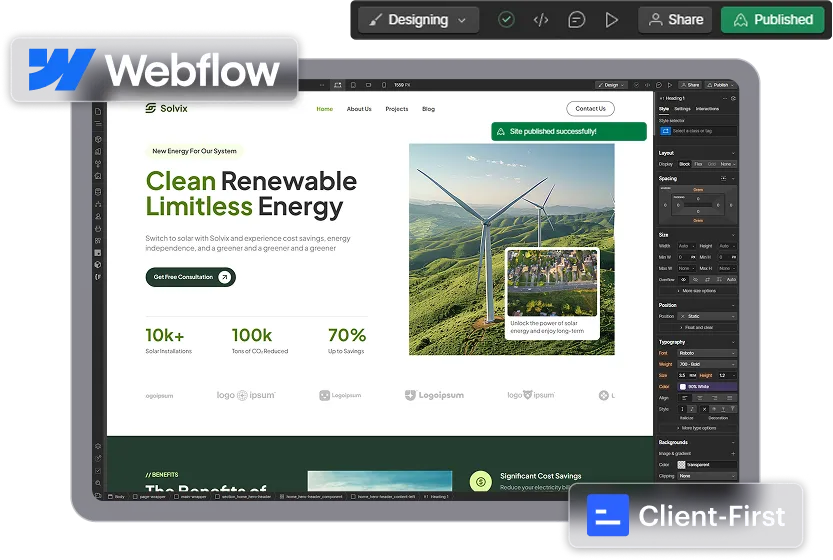Viewport: 833px width, 560px height.
Task: Click the small Publish button in editor toolbar
Action: tap(720, 85)
